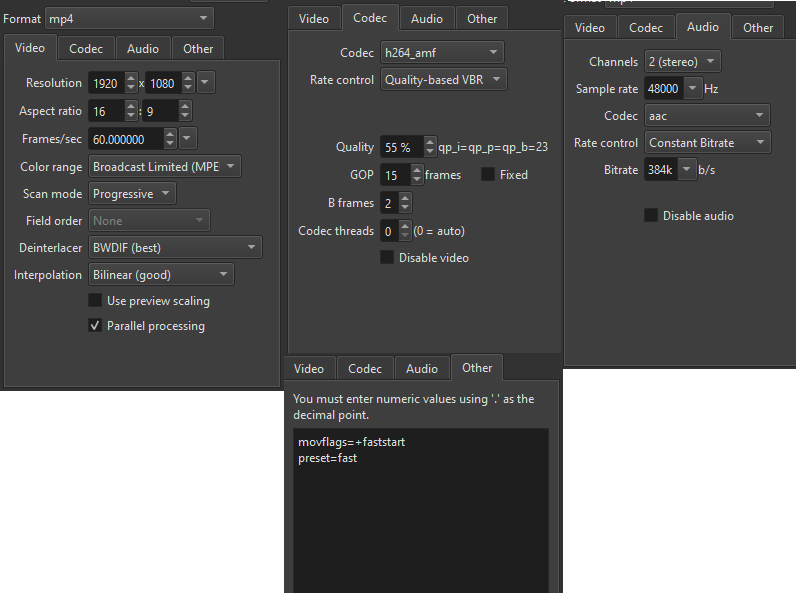Select Video tab in right Audio panel
This screenshot has width=796, height=593.
pos(589,27)
